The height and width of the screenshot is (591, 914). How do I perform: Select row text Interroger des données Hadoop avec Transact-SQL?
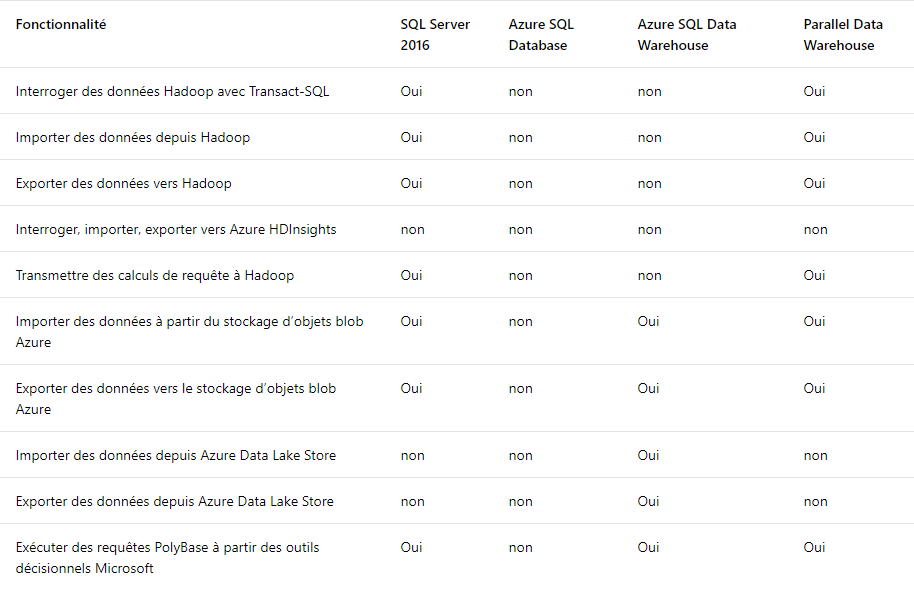[x=173, y=92]
